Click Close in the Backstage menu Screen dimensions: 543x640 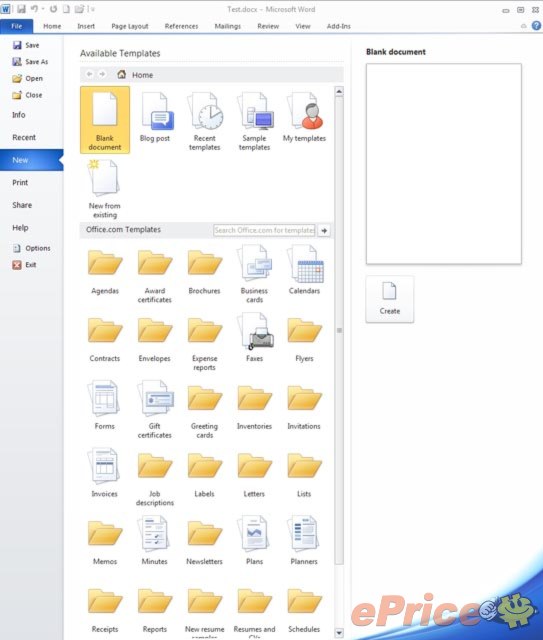coord(28,95)
